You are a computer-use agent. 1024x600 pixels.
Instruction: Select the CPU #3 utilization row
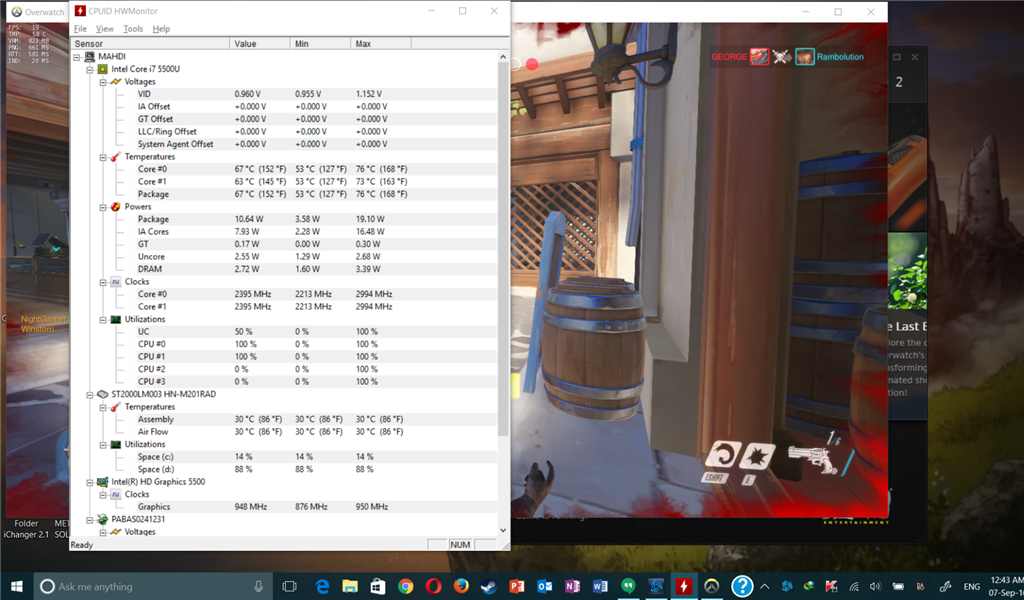tap(284, 382)
